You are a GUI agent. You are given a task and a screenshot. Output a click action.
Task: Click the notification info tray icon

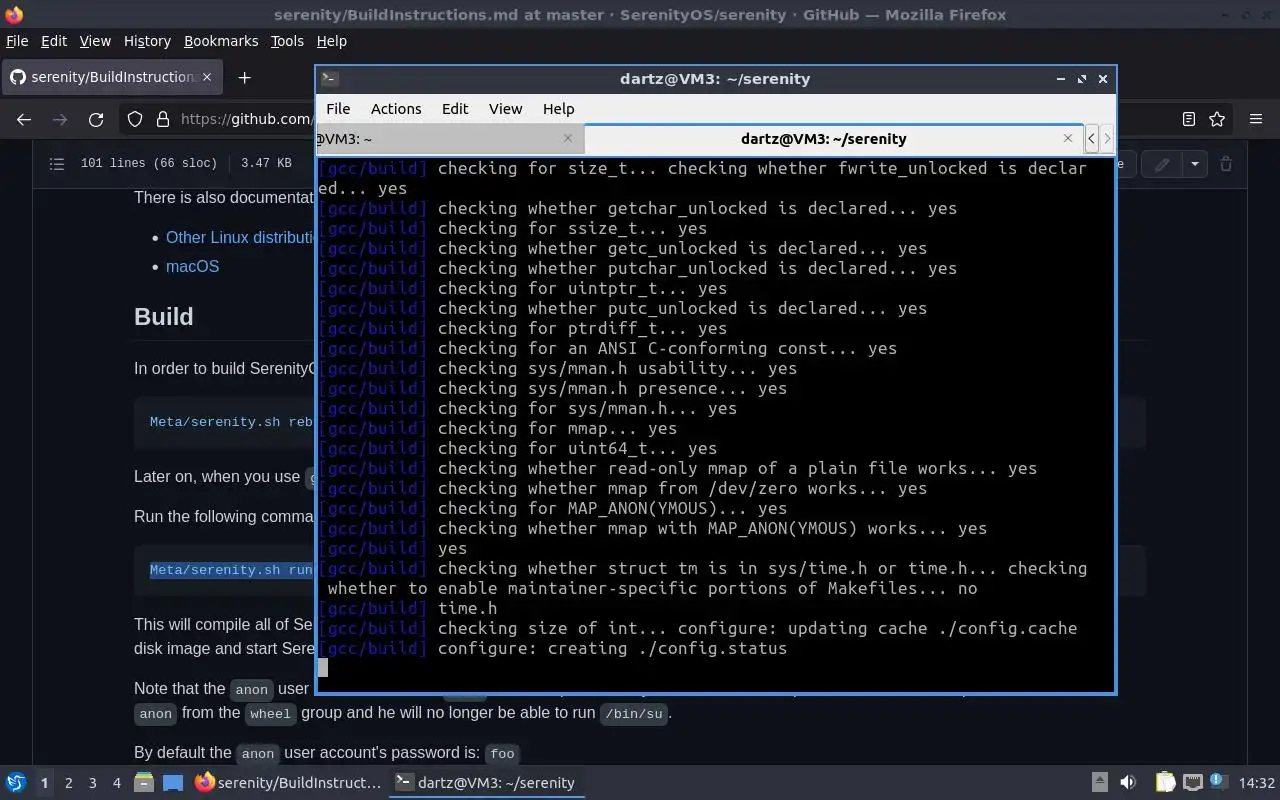(x=1218, y=781)
